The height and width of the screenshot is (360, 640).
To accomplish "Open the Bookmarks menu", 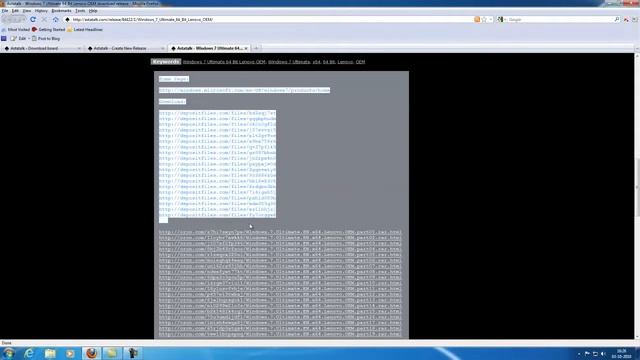I will (61, 11).
